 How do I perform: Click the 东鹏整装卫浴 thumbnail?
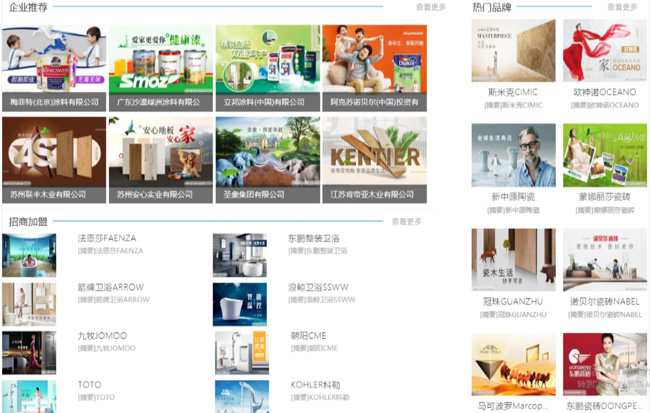(x=240, y=255)
